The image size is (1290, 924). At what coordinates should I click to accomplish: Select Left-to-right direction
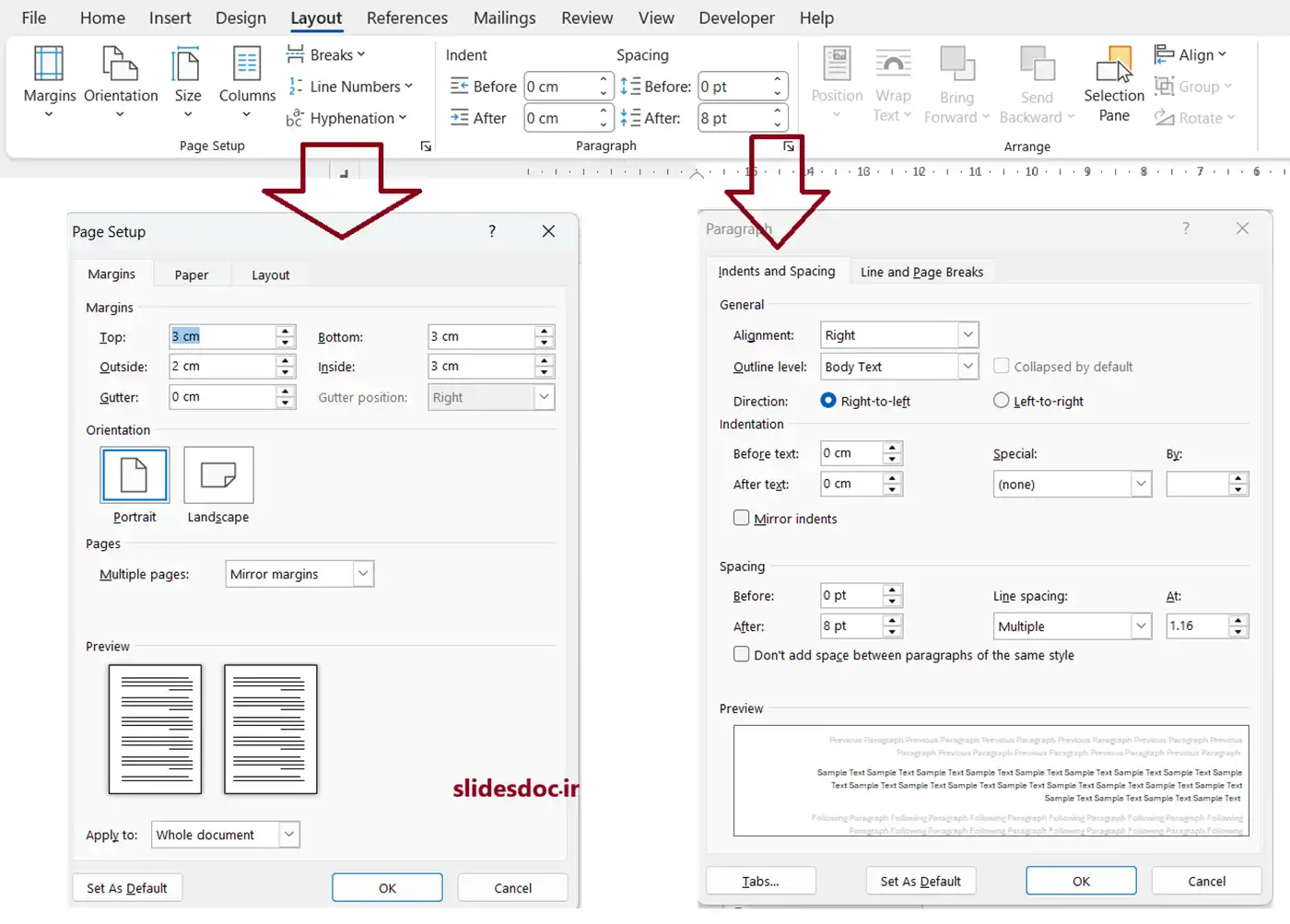click(x=1002, y=400)
